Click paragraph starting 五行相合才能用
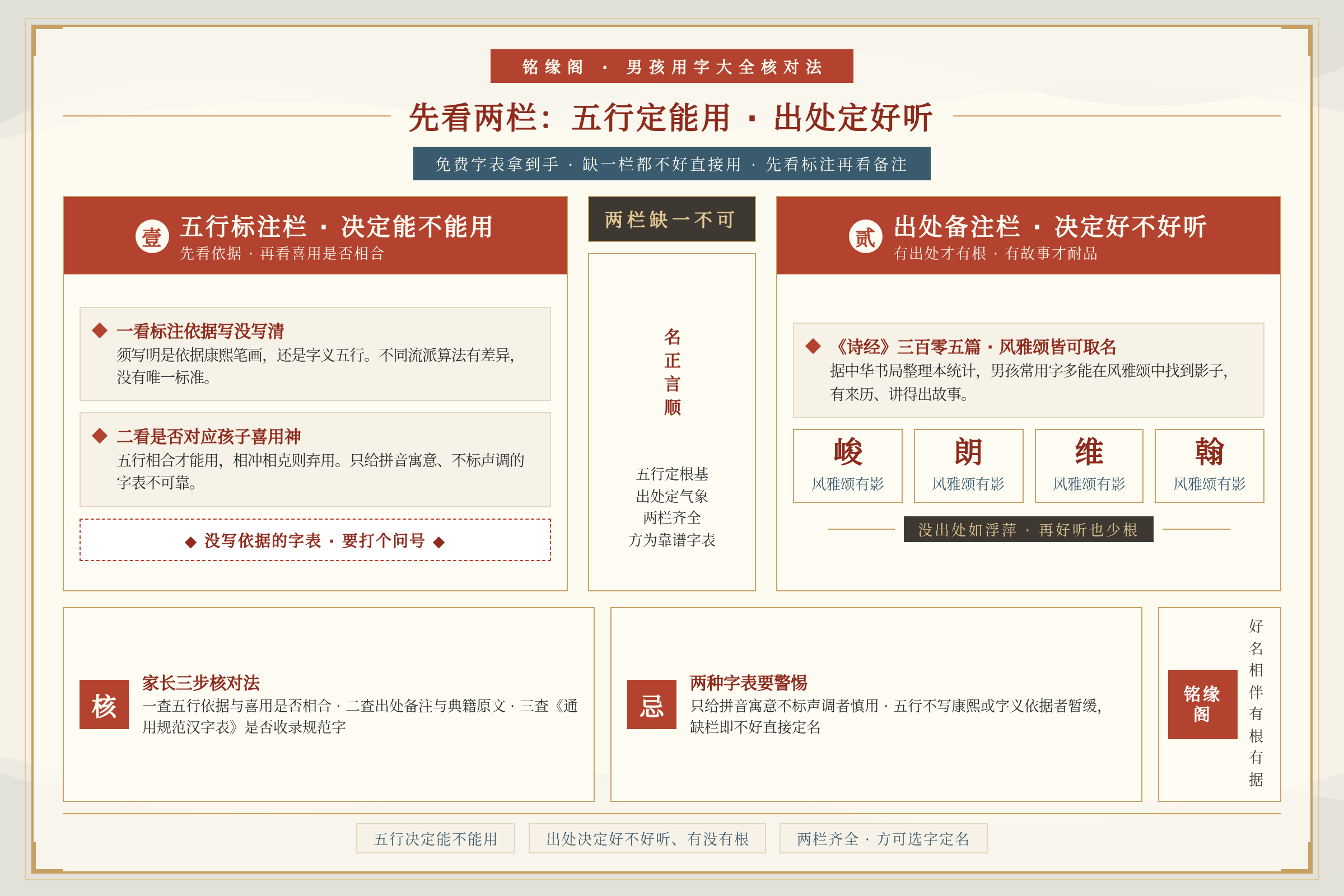Screen dimensions: 1344x896 pos(320,472)
